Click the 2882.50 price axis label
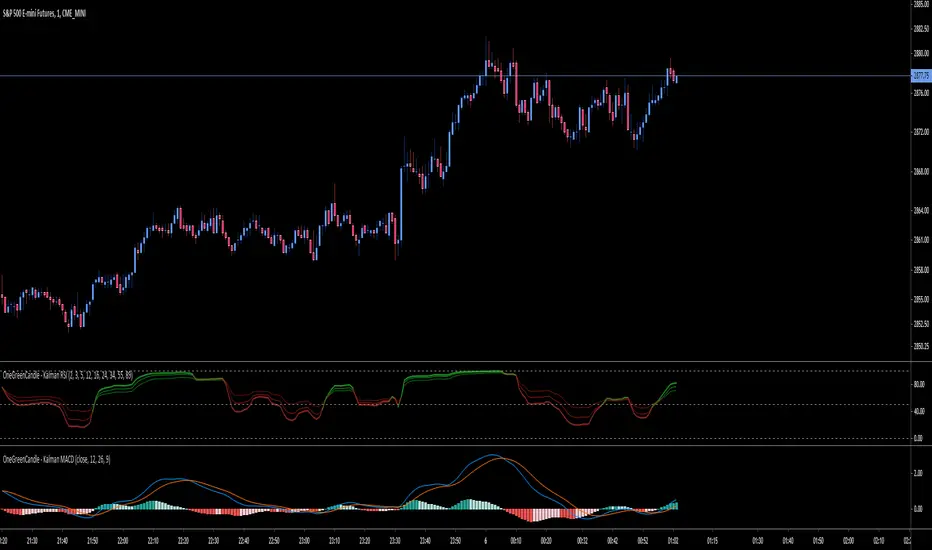This screenshot has height=550, width=932. [921, 29]
